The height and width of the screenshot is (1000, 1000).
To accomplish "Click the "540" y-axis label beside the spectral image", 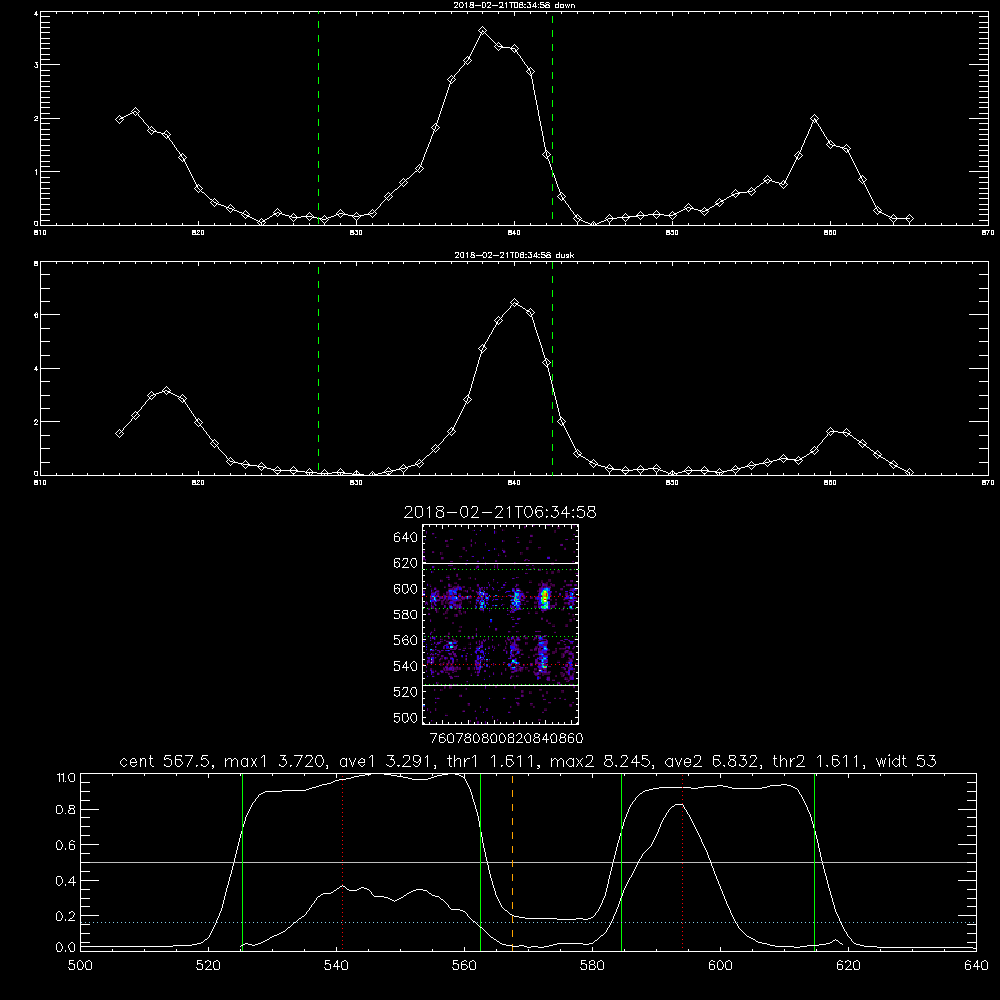I will (406, 666).
